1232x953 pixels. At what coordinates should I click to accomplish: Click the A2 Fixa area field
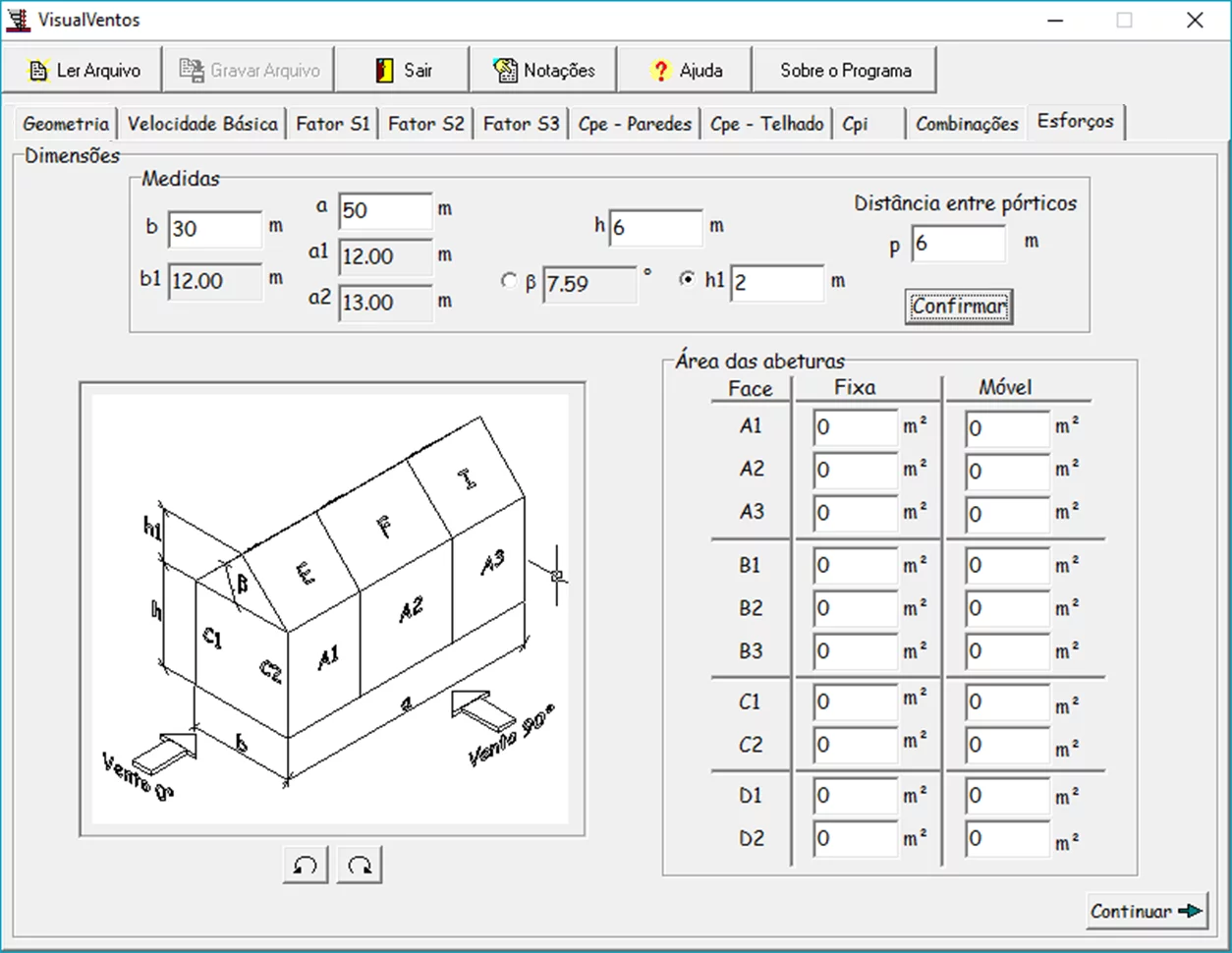856,471
